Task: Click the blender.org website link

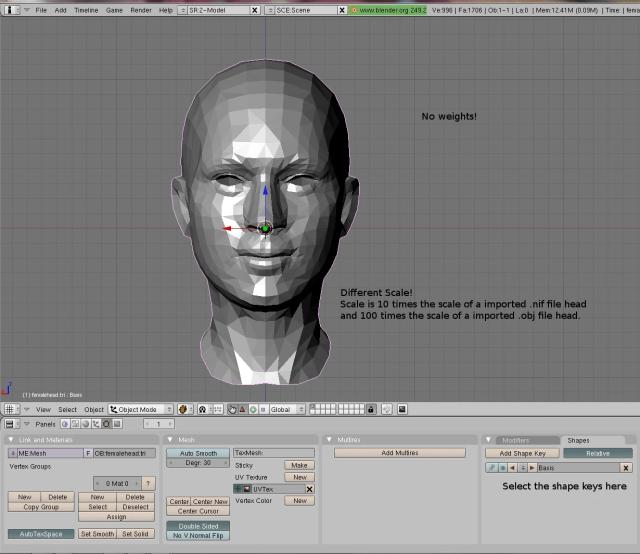Action: 388,10
